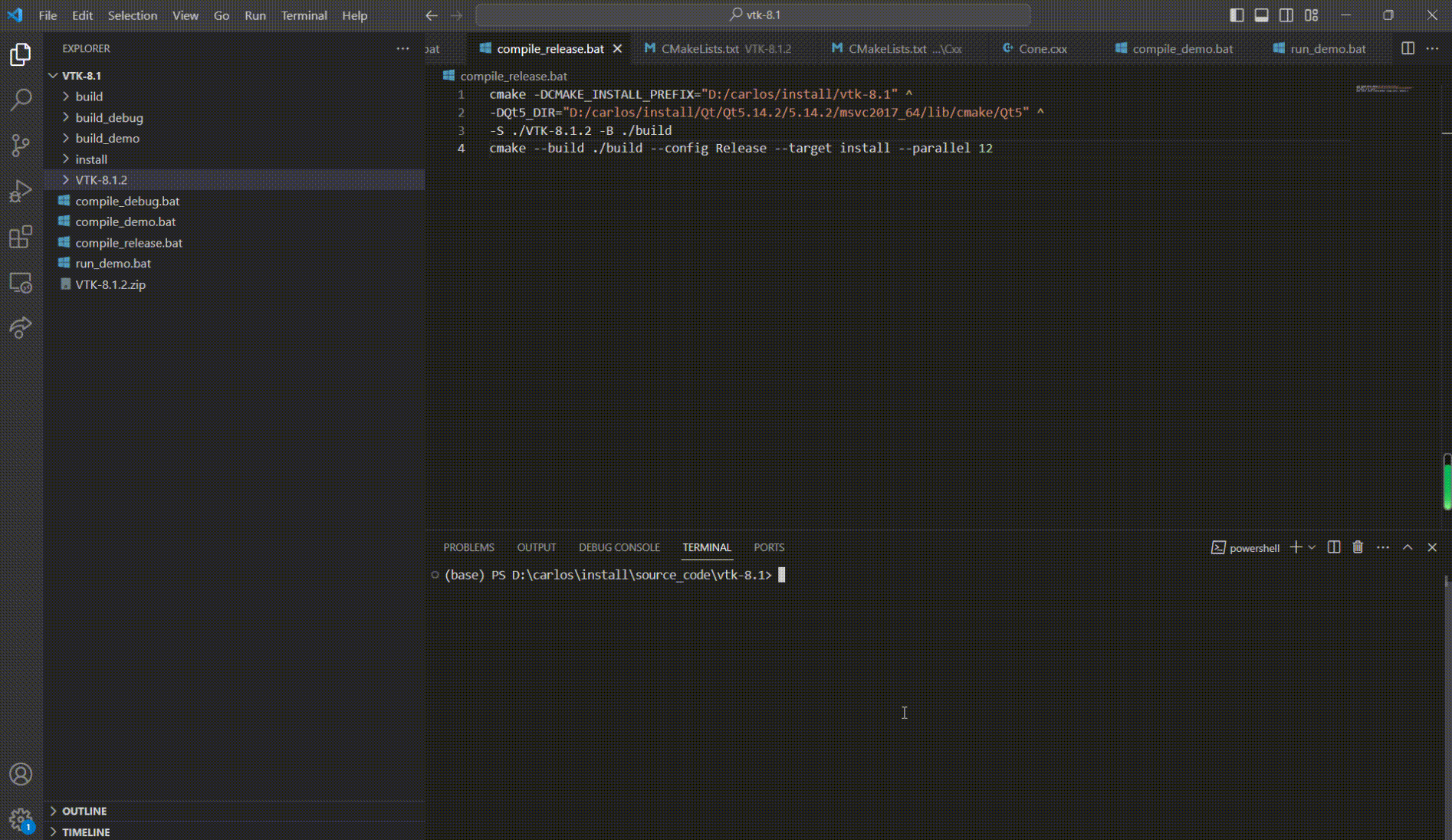Toggle secondary side bar visibility
This screenshot has height=840, width=1452.
pyautogui.click(x=1286, y=15)
